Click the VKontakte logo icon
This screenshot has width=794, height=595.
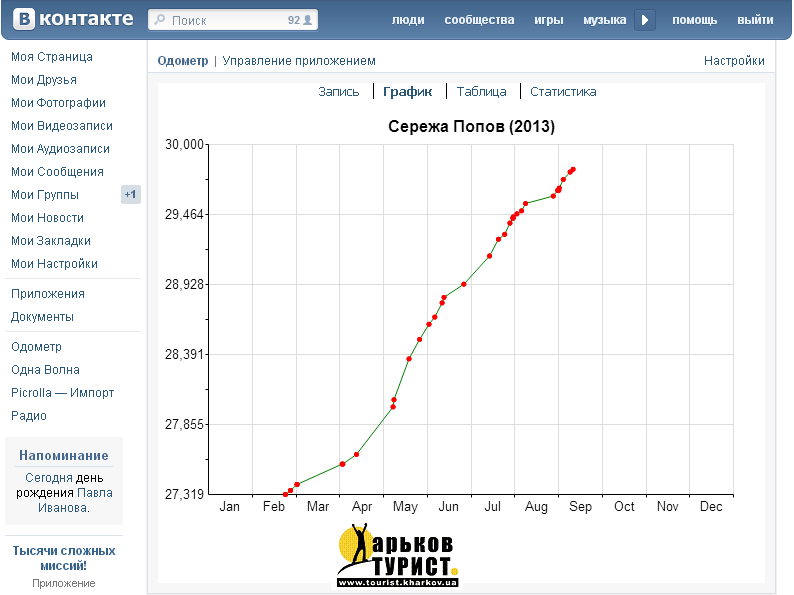[21, 20]
